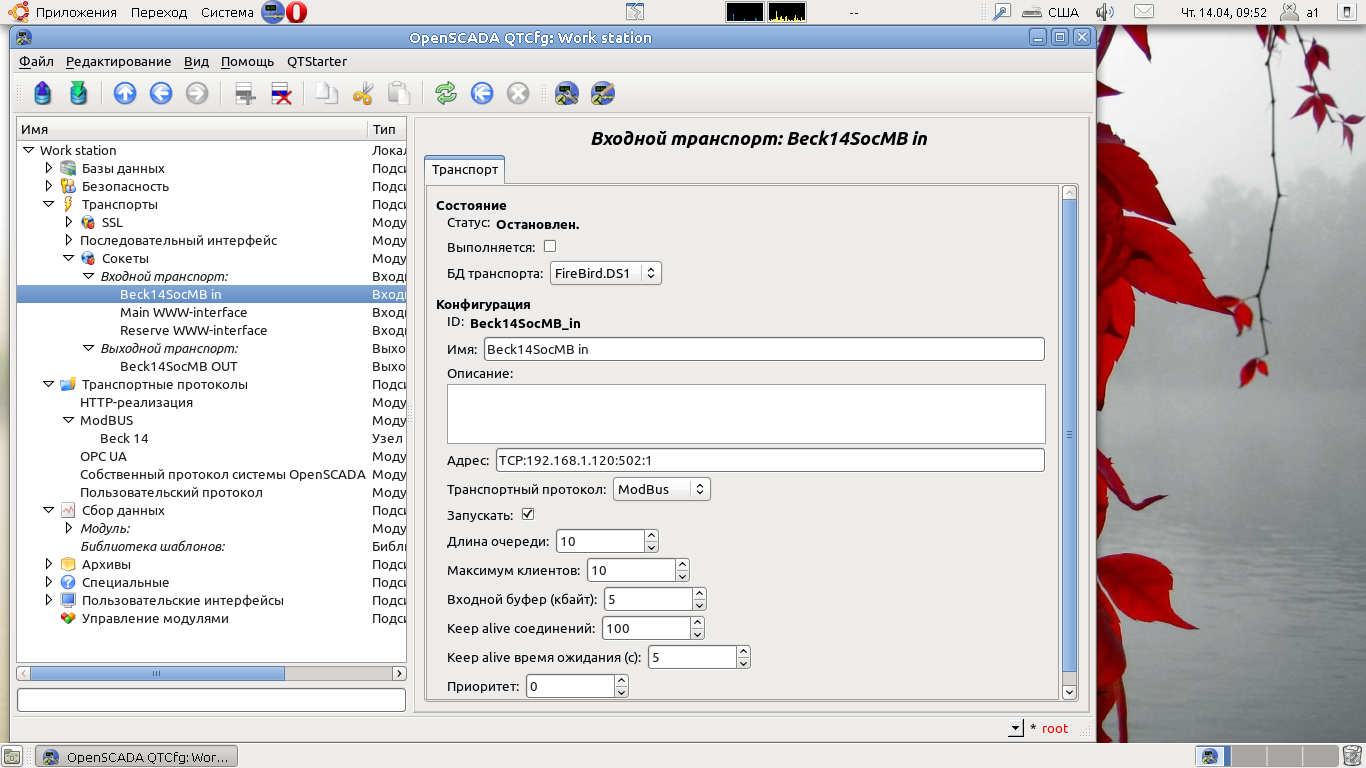Open the Транспортный протокол ModBus dropdown
The image size is (1366, 768).
point(660,489)
